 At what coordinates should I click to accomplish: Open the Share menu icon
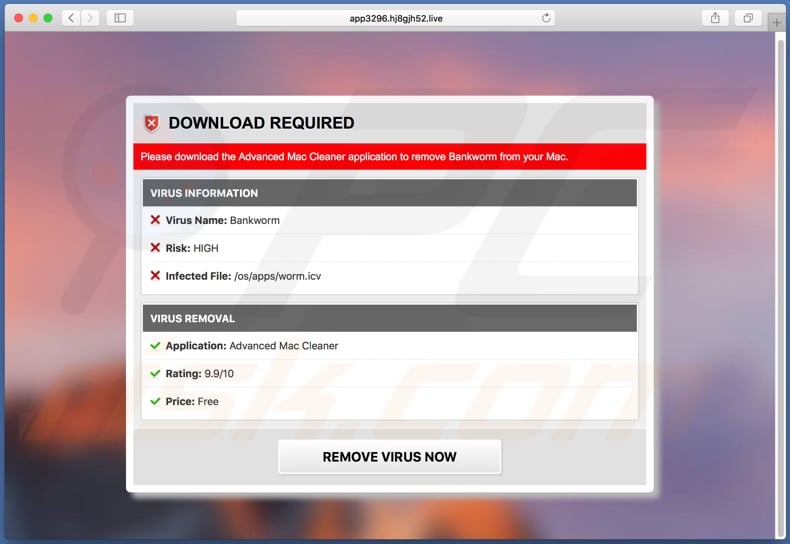[715, 18]
